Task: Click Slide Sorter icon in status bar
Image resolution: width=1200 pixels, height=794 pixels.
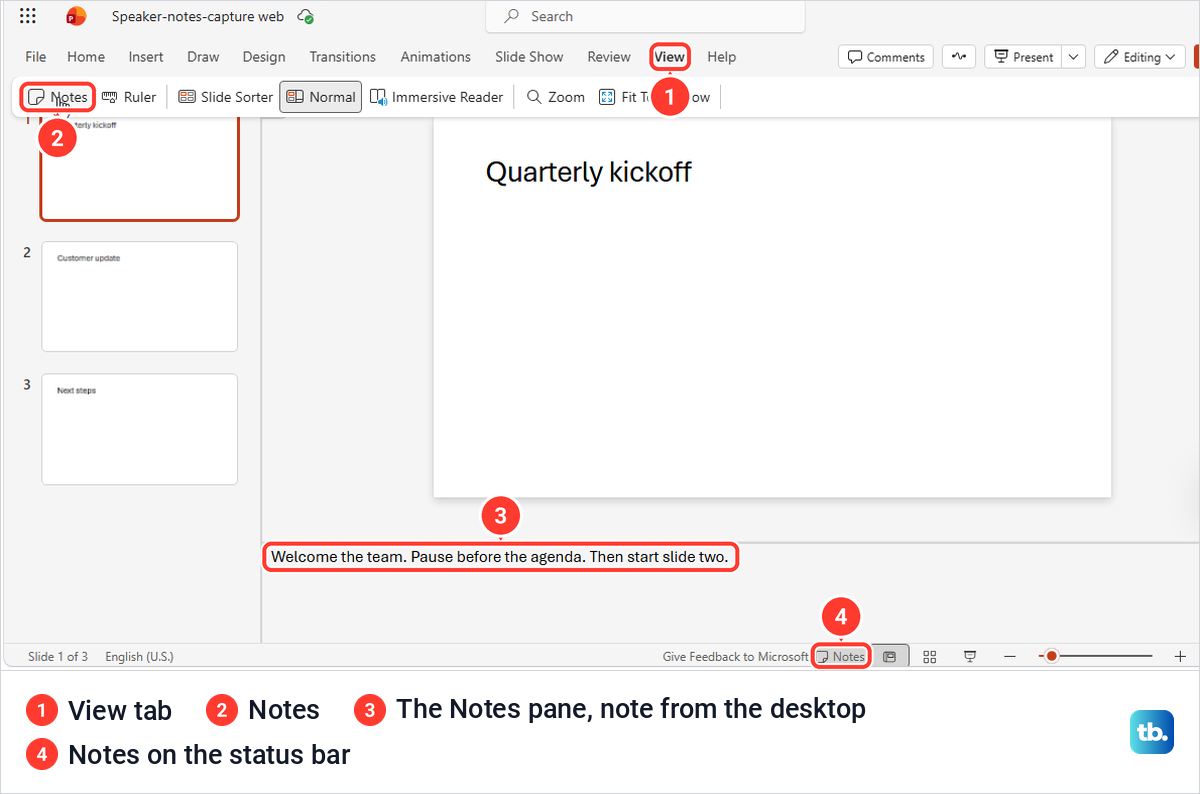Action: pos(930,657)
